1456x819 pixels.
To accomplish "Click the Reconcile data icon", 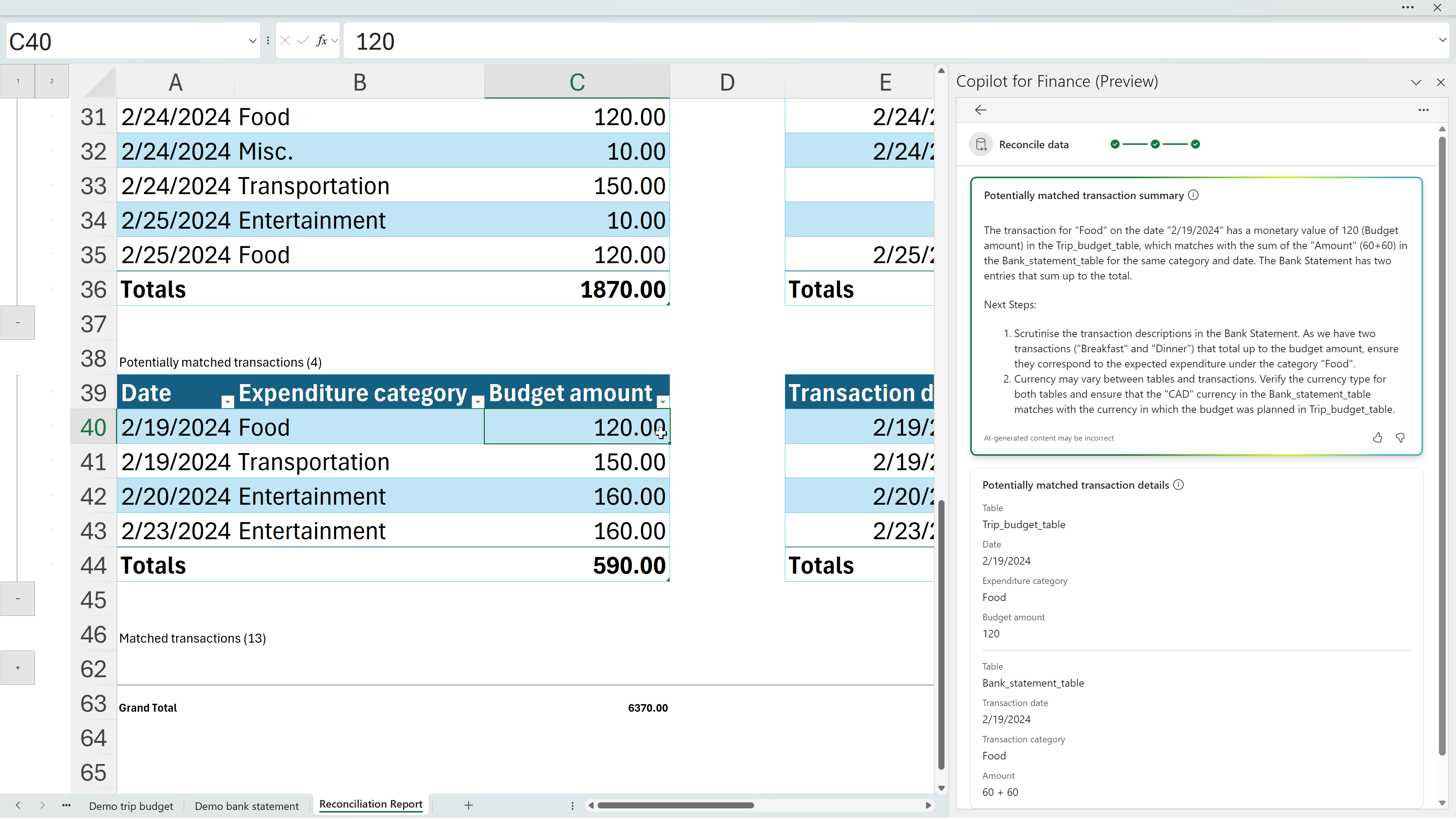I will (981, 145).
